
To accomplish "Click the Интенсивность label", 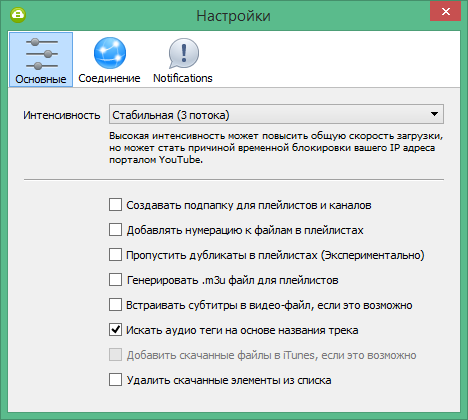I will click(62, 115).
